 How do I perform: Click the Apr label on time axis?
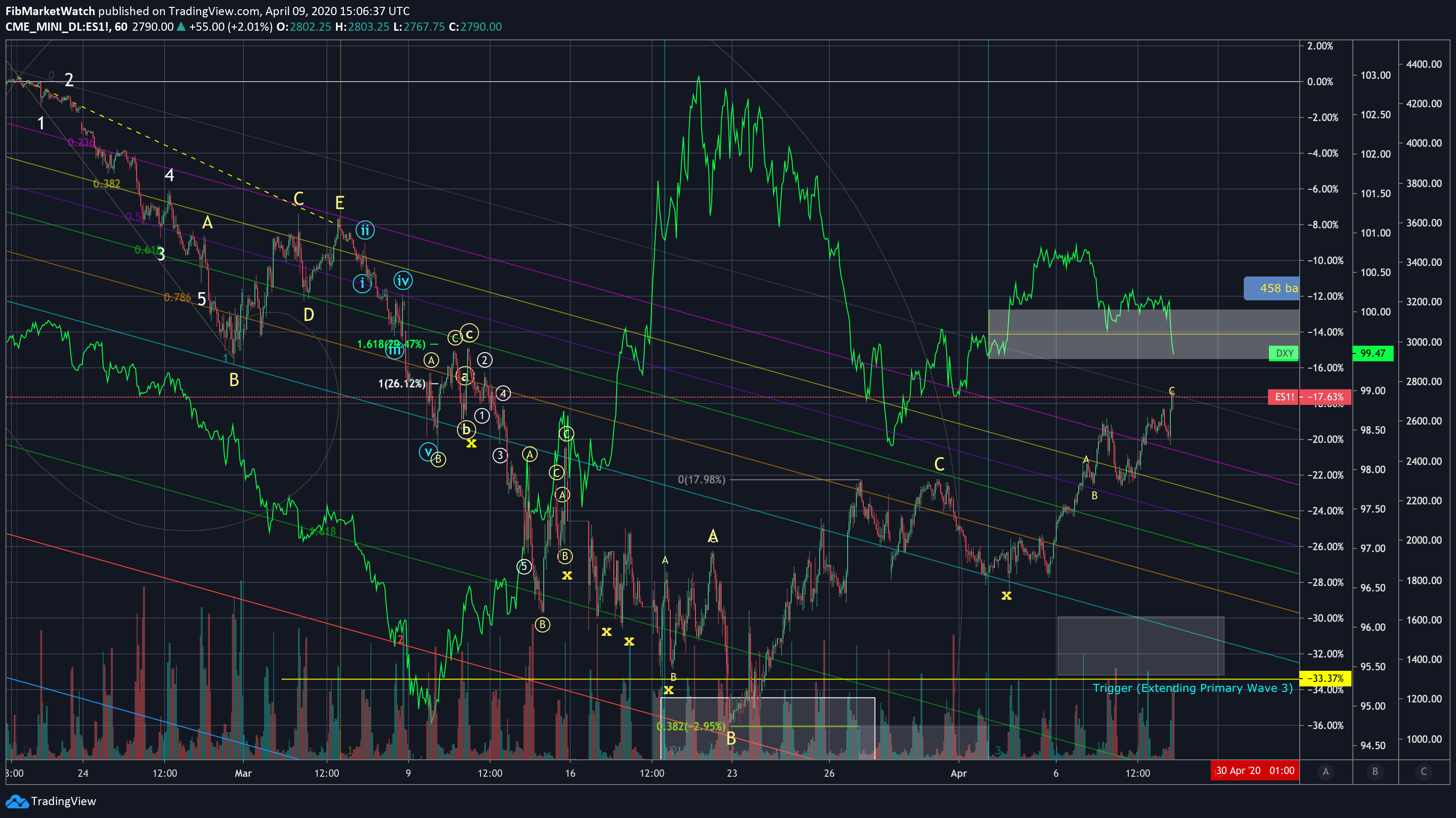pos(959,773)
